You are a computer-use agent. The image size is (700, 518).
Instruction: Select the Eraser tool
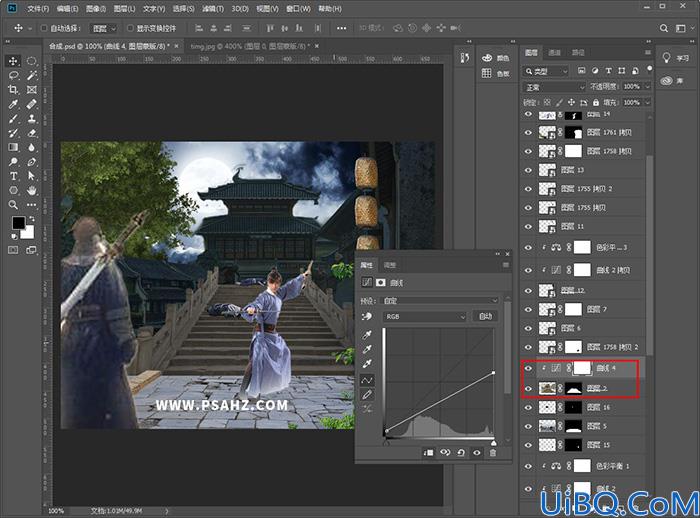pos(31,133)
